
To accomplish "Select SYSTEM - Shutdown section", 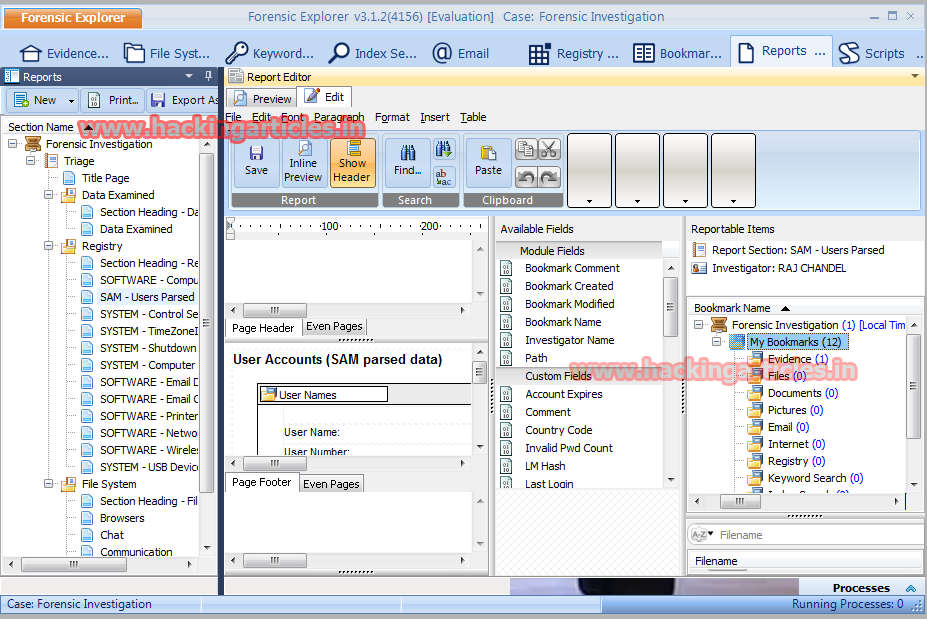I will (x=148, y=348).
